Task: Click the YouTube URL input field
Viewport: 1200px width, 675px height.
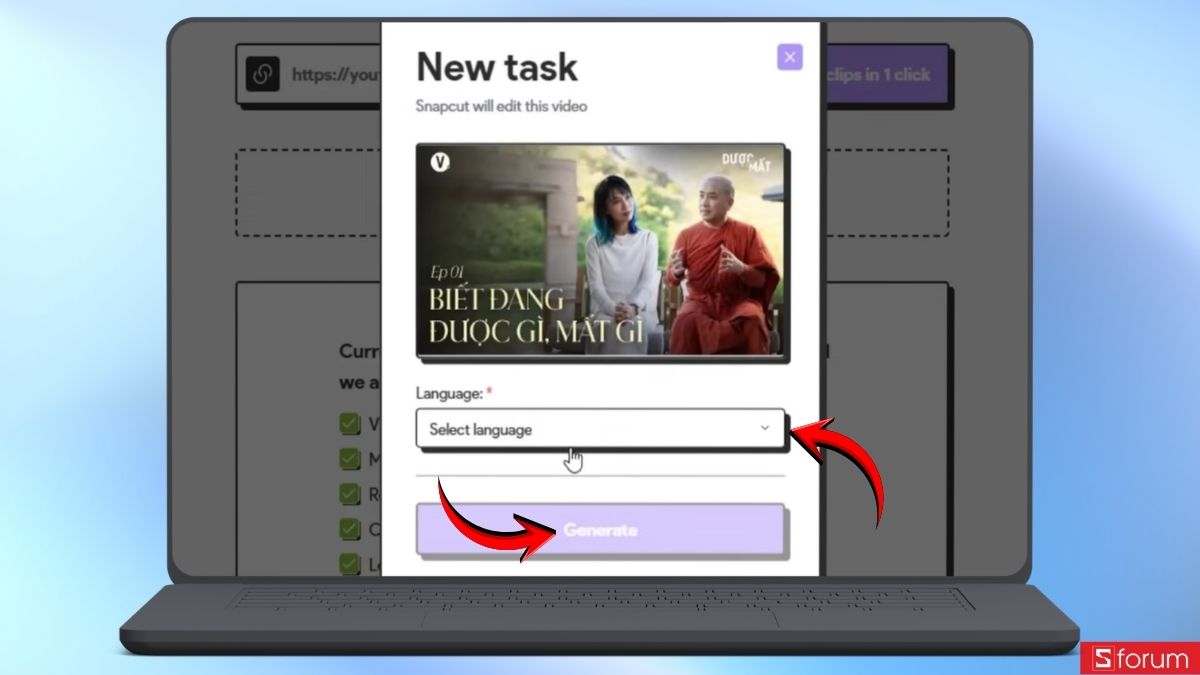Action: coord(334,74)
